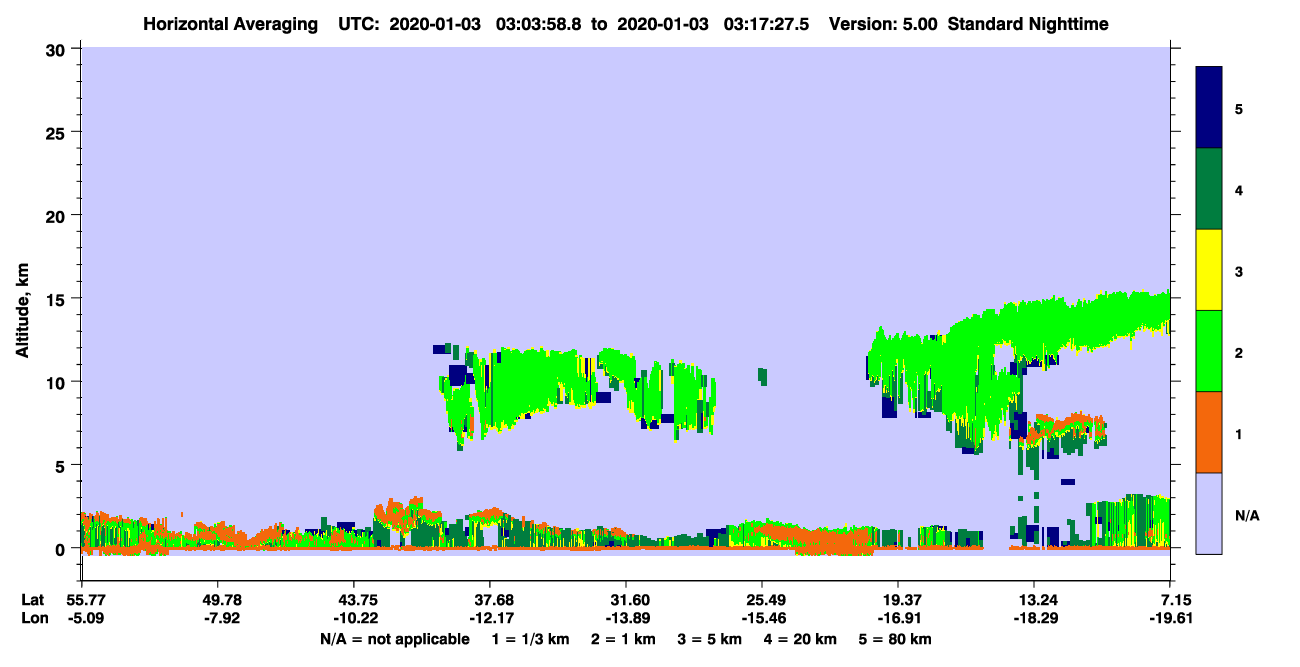Click the 'Altitude, km' axis label
The image size is (1300, 667).
pyautogui.click(x=22, y=312)
